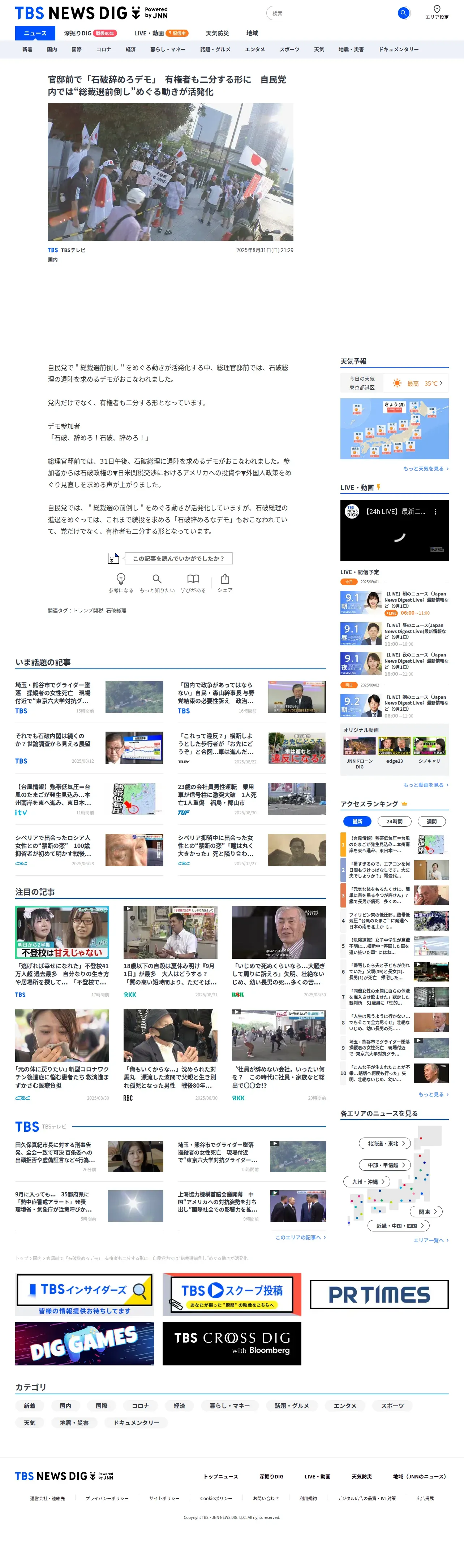
Task: Open それでも石破内閣は続くのか article headline
Action: [x=53, y=740]
